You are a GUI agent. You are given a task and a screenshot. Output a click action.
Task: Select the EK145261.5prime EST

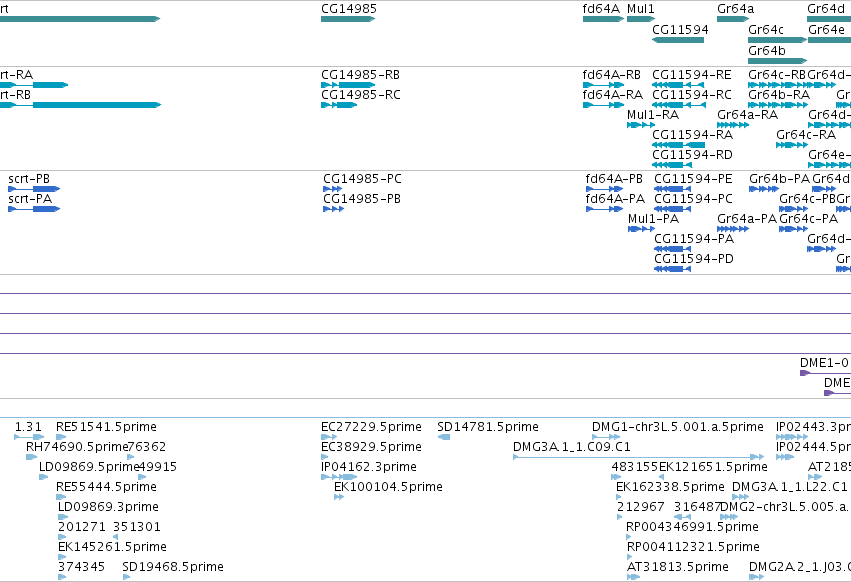point(62,558)
